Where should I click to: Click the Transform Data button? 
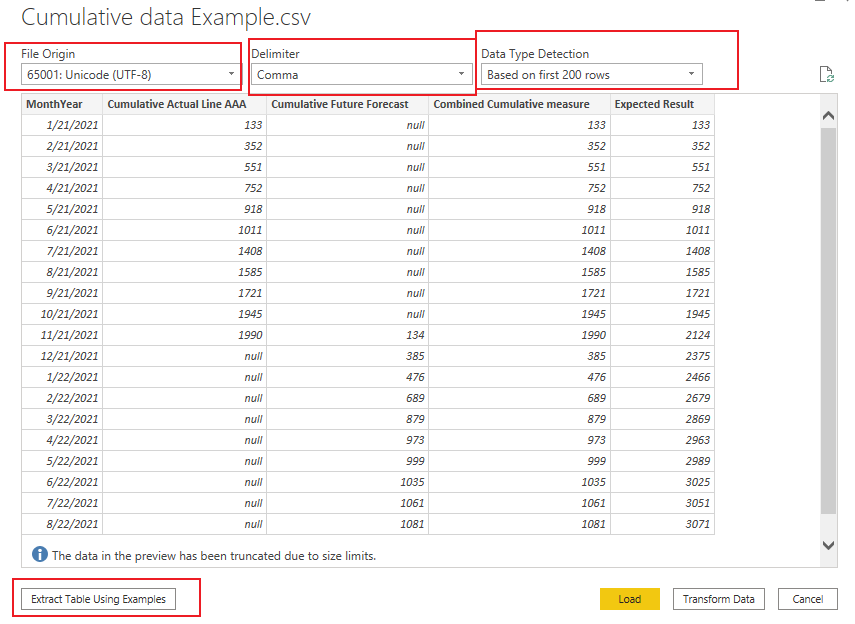pos(719,599)
